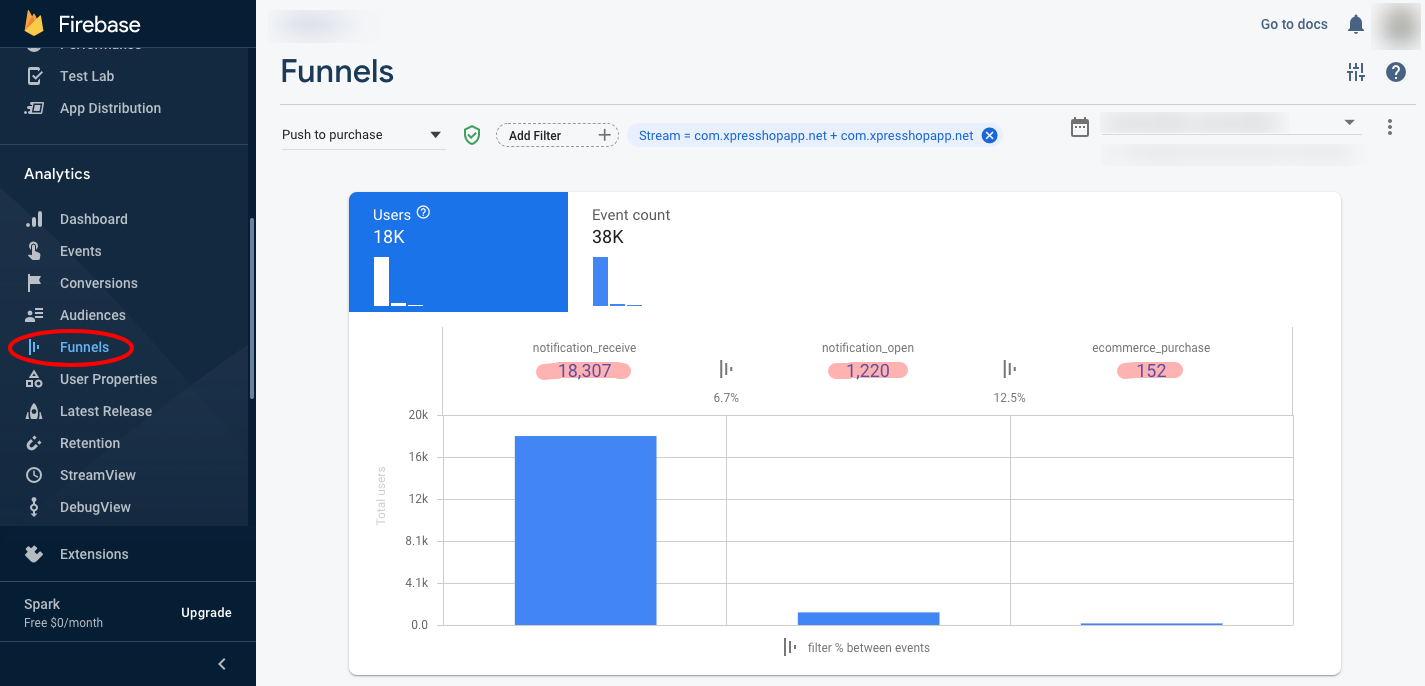Toggle filter between notification_receive and notification_open
Screen dimensions: 1425x686
(726, 370)
